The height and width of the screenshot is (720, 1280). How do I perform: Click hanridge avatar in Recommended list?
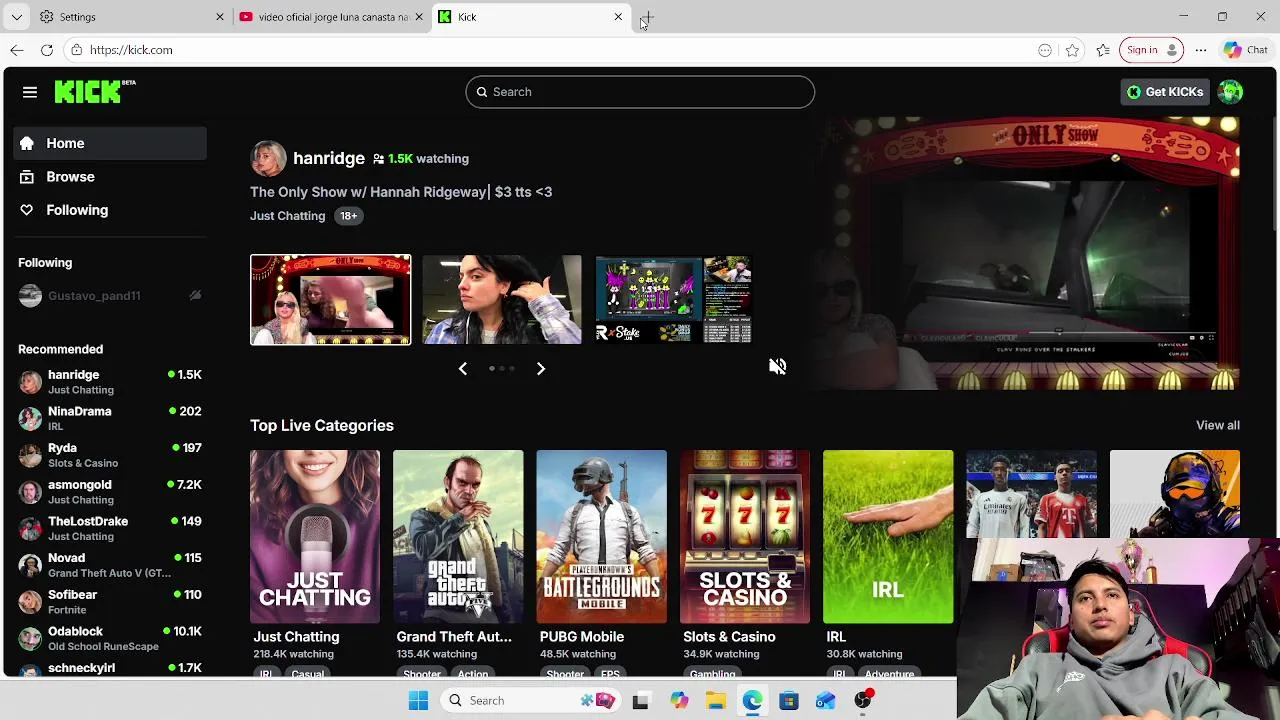30,382
